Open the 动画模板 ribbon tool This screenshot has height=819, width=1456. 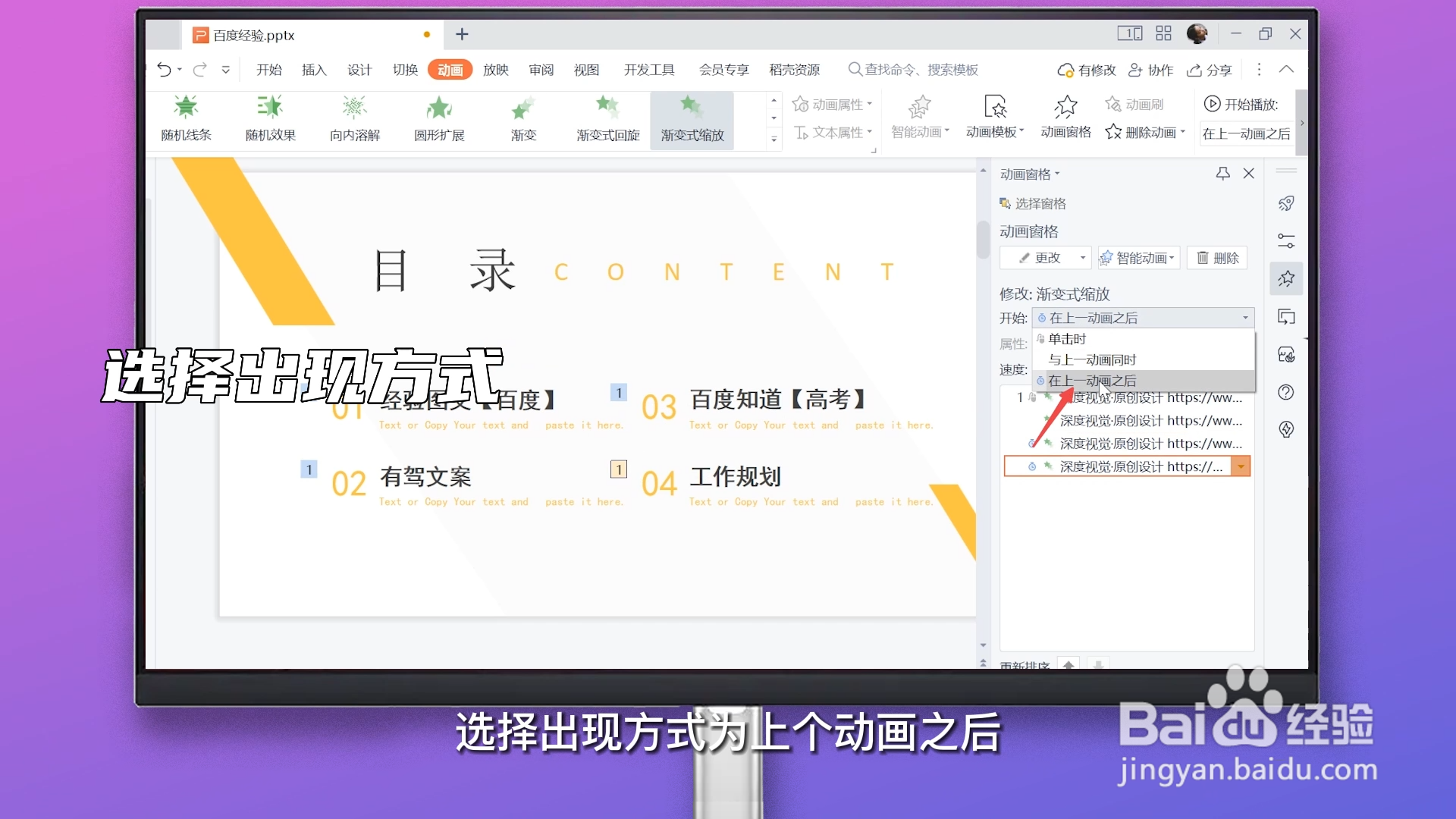[995, 118]
